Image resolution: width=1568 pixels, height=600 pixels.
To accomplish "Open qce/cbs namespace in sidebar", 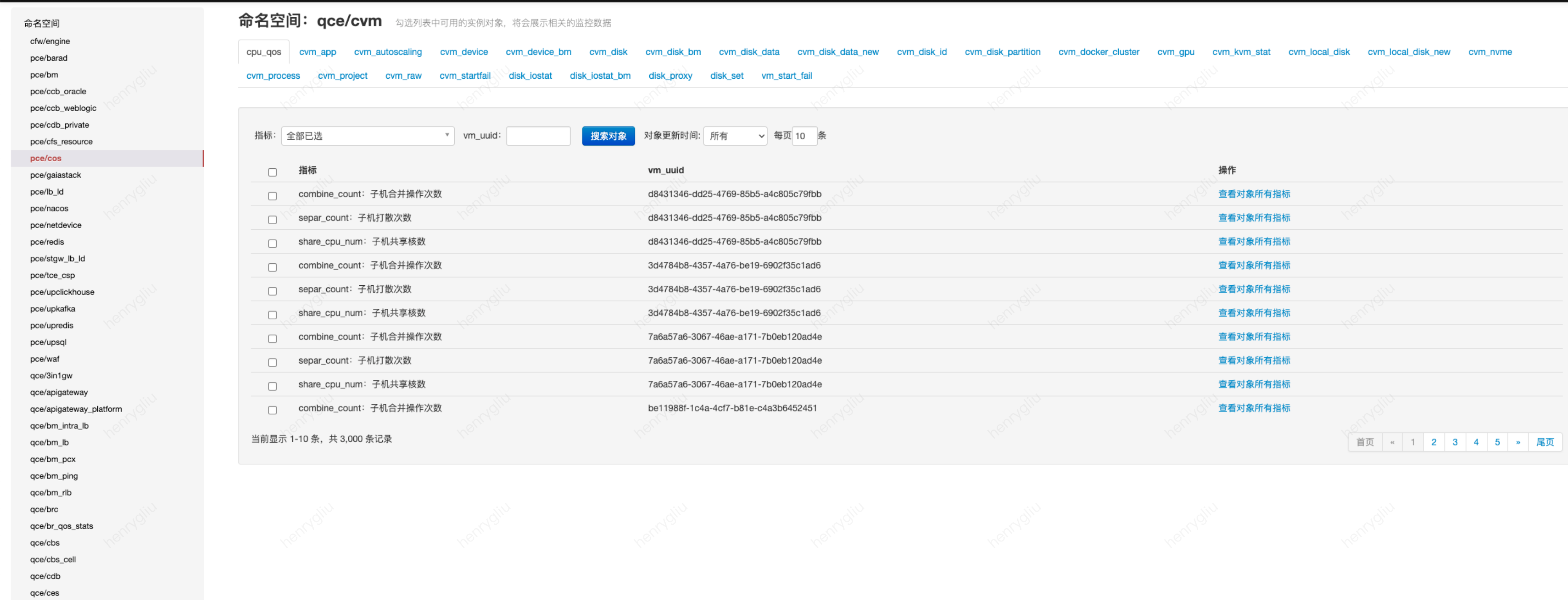I will pyautogui.click(x=45, y=542).
